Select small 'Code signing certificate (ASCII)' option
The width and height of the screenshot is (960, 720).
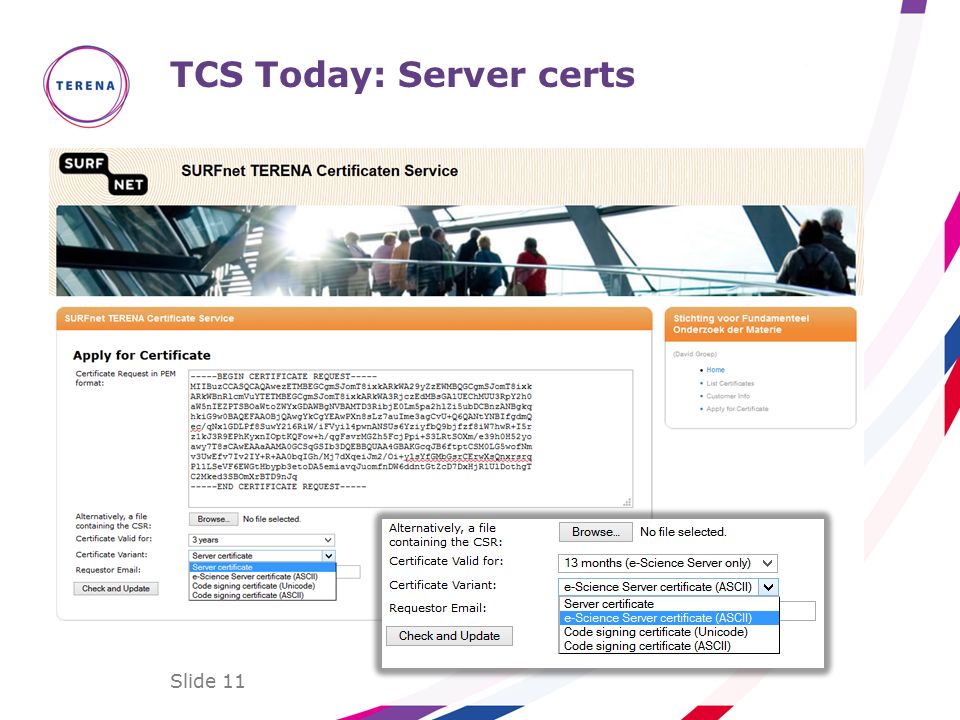tap(262, 595)
